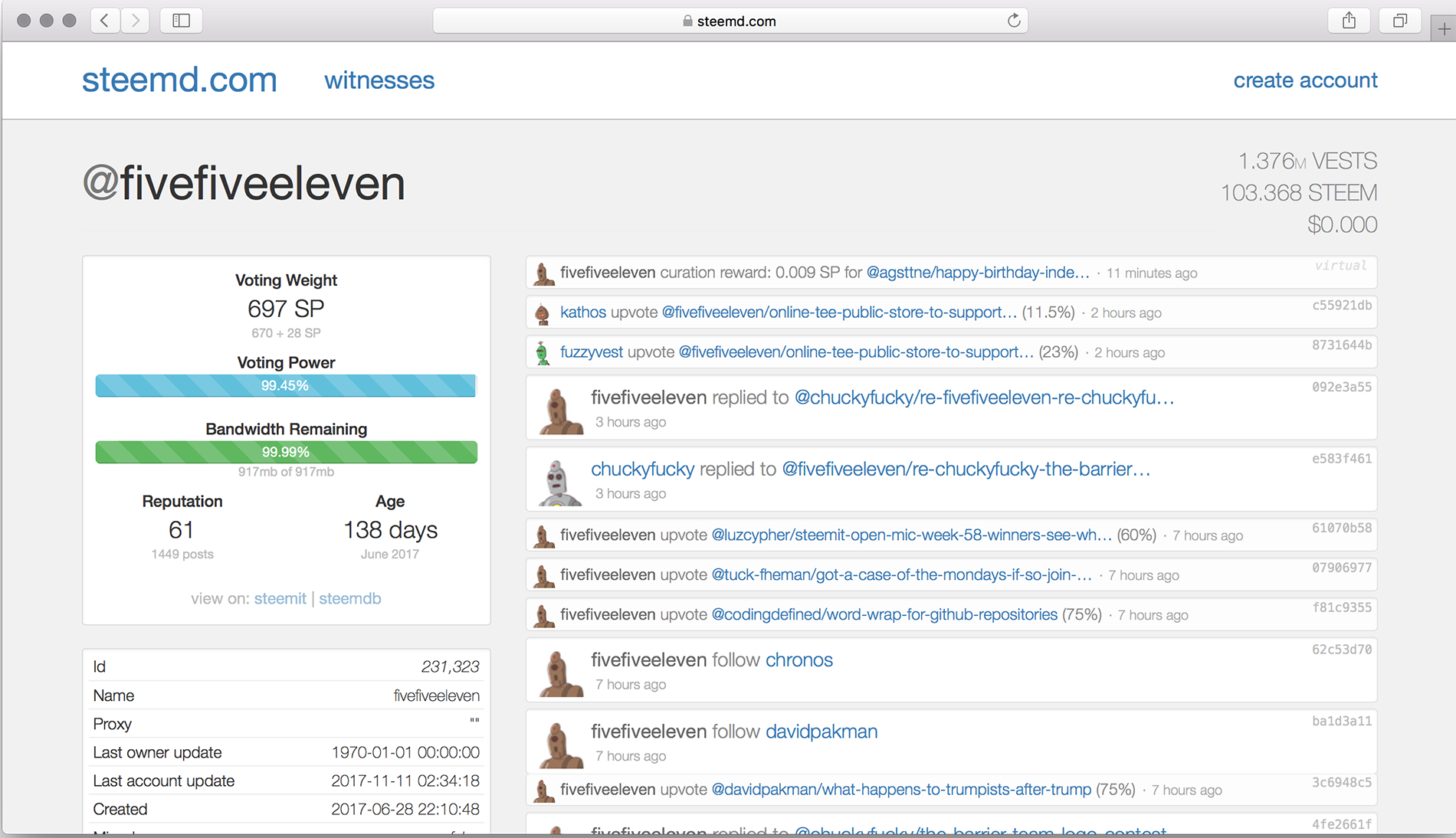Click the Age value 138 days
The height and width of the screenshot is (838, 1456).
[390, 529]
